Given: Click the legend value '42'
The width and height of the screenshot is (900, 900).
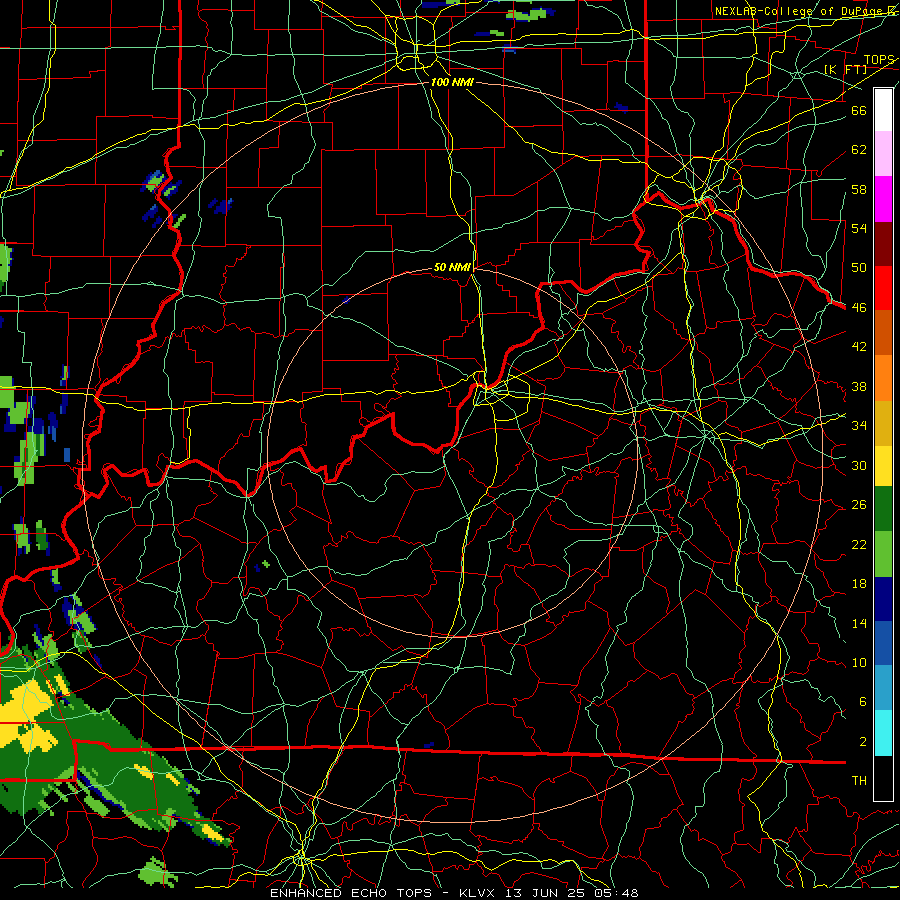Looking at the screenshot, I should point(859,346).
